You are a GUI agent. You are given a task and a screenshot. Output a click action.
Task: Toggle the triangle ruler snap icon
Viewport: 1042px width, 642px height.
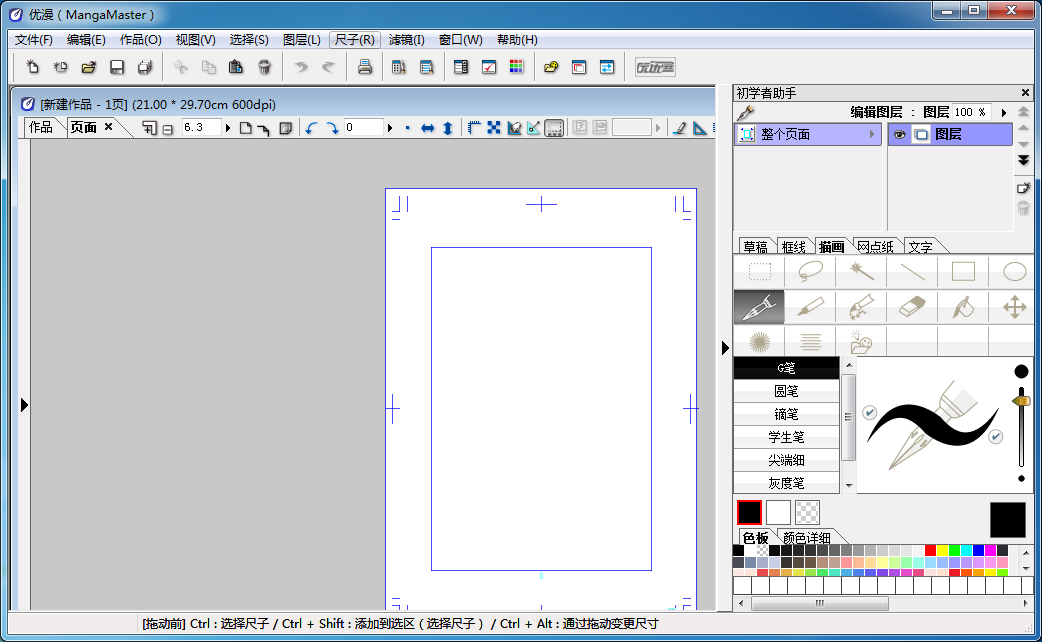[x=699, y=128]
